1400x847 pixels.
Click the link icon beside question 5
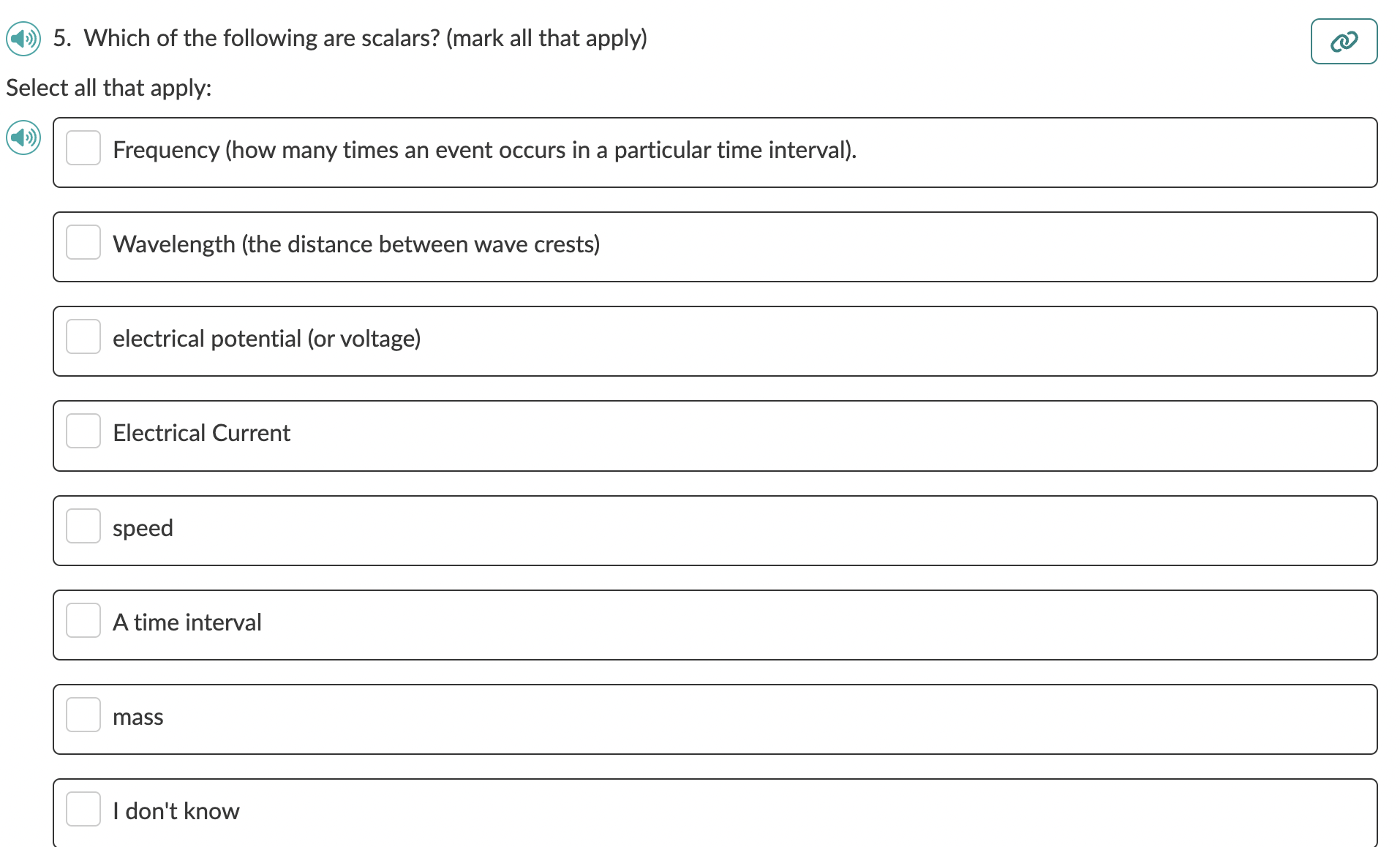click(x=1344, y=41)
